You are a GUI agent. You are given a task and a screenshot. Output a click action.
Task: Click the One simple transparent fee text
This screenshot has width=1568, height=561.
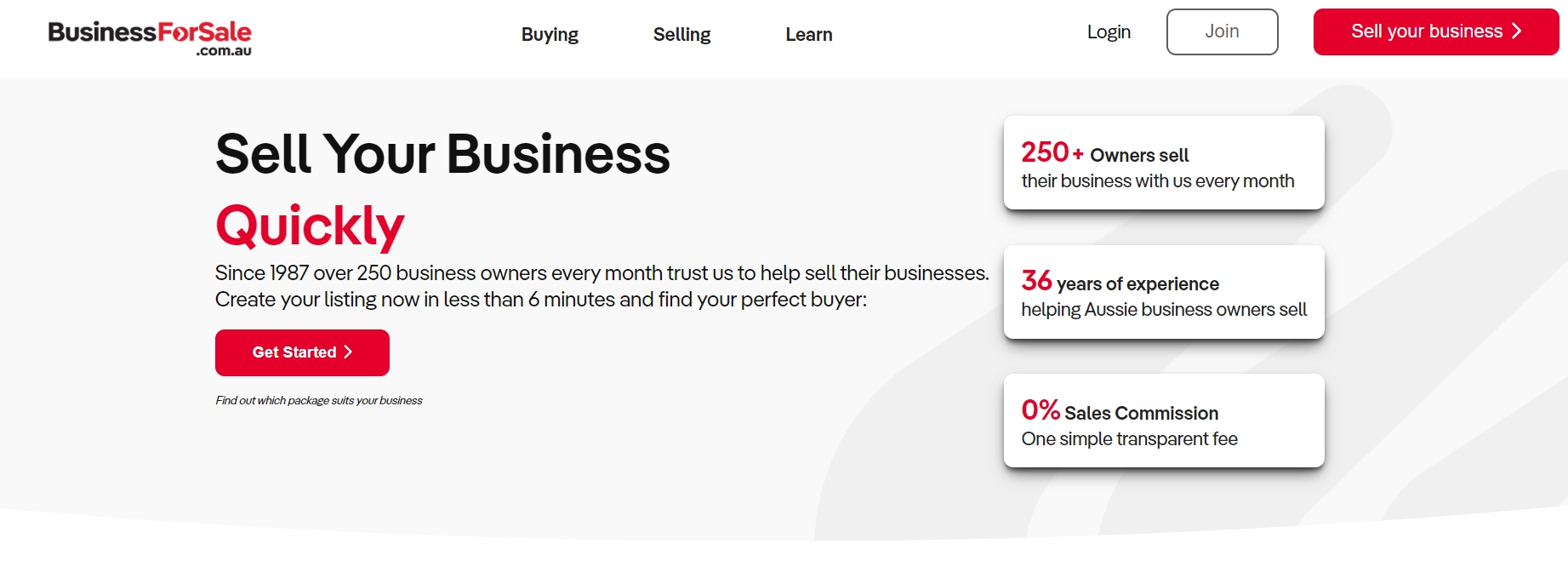coord(1129,439)
